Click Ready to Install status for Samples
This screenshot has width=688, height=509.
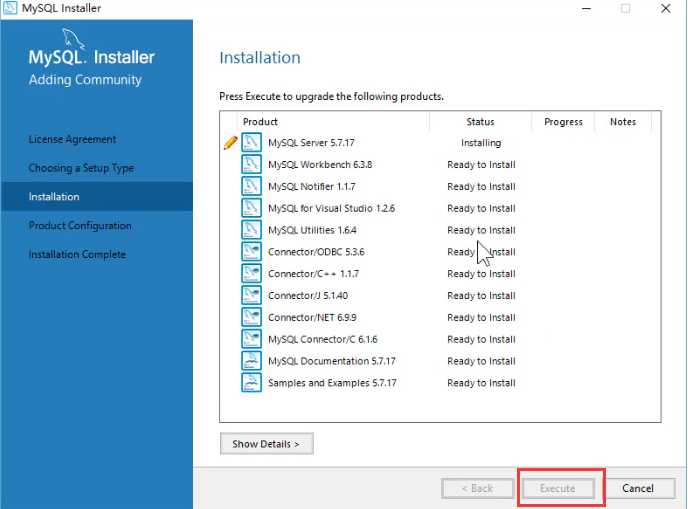(481, 383)
